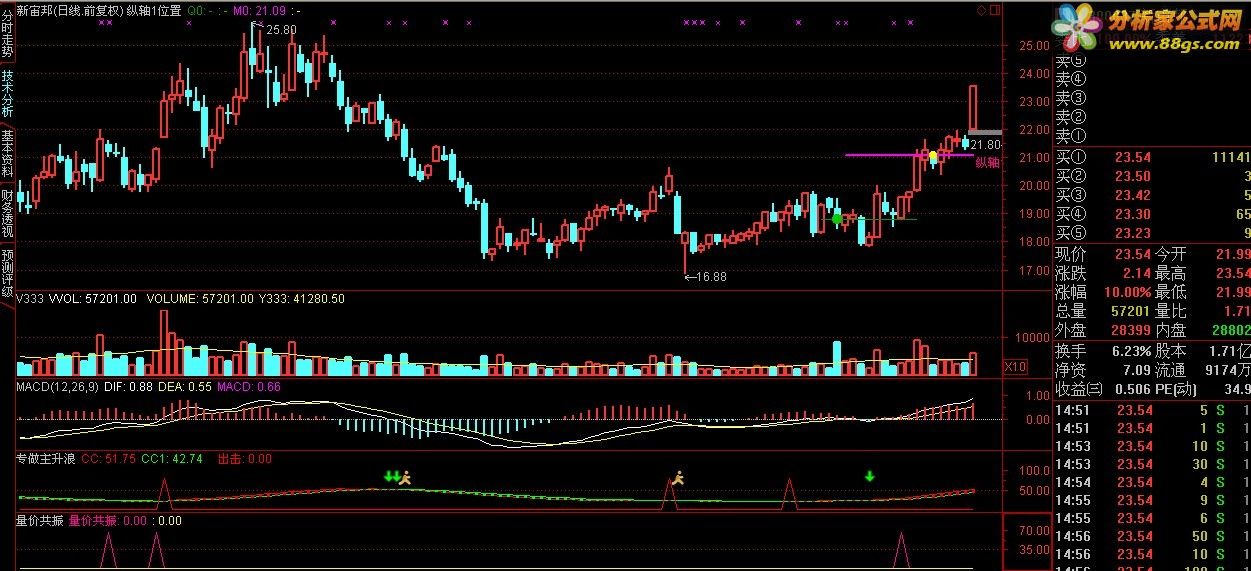The width and height of the screenshot is (1251, 571).
Task: Select the 预测评级 side tab
Action: pyautogui.click(x=7, y=273)
